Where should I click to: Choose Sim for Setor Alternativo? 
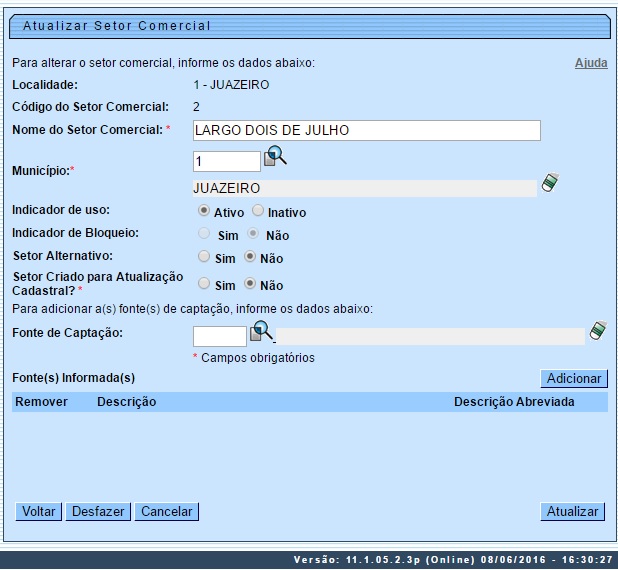pos(204,256)
